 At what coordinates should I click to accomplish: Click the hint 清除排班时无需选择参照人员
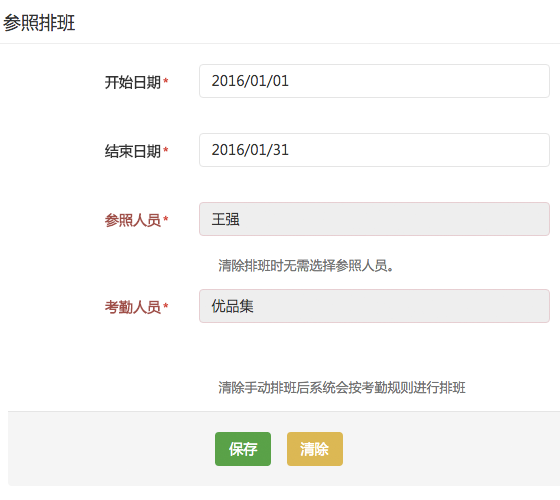coord(306,265)
